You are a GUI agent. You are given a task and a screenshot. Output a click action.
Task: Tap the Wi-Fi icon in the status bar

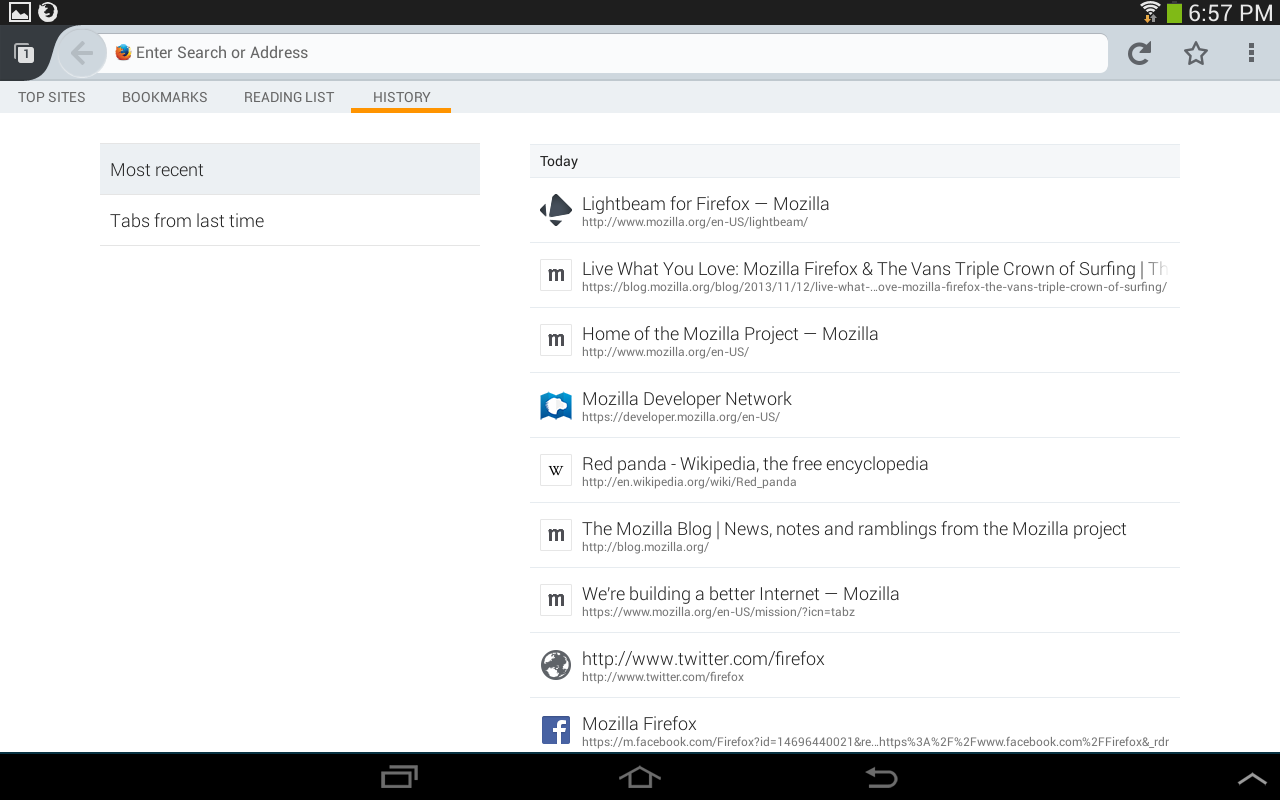[x=1150, y=12]
